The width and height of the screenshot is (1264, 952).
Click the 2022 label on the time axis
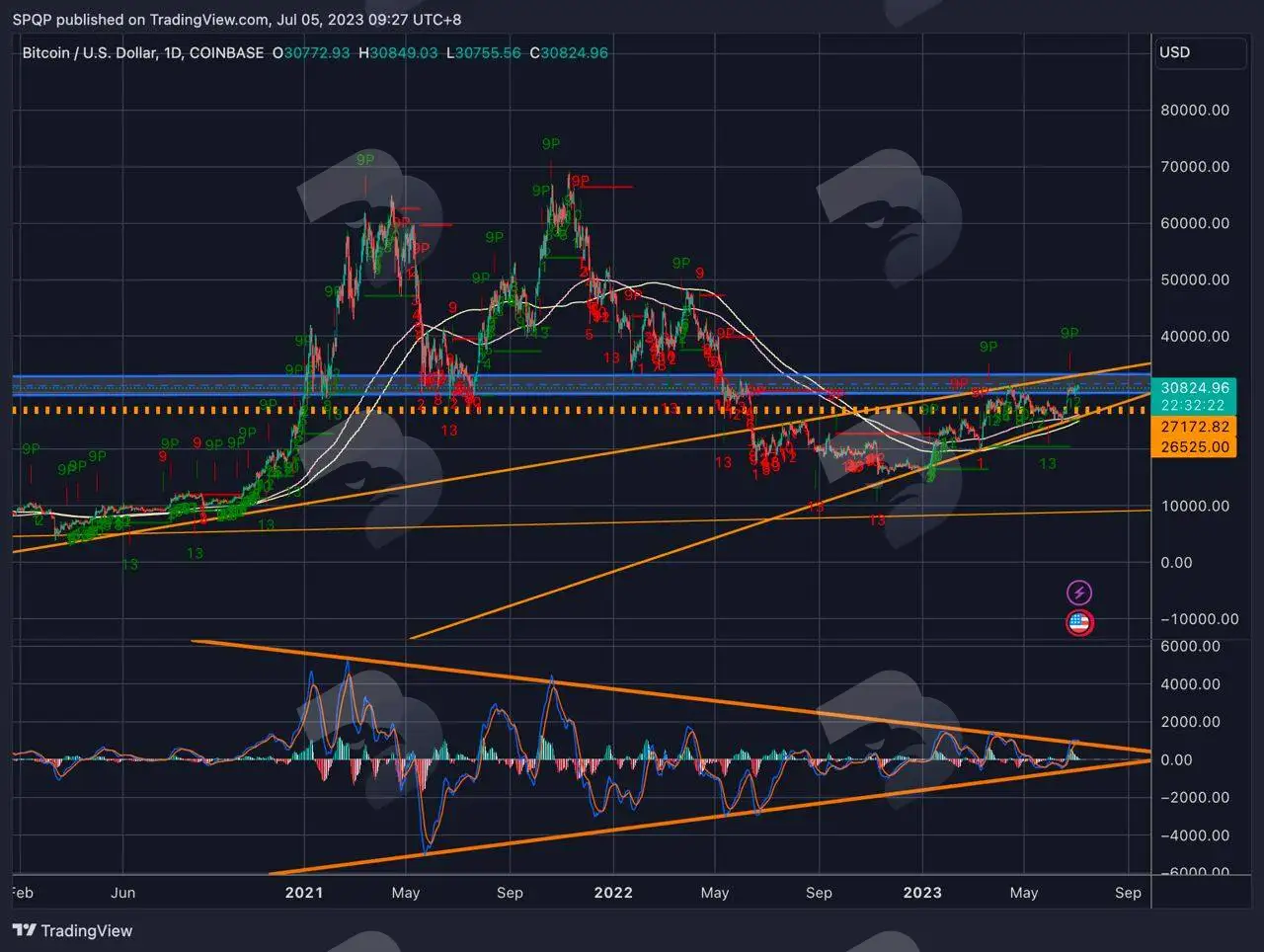613,893
